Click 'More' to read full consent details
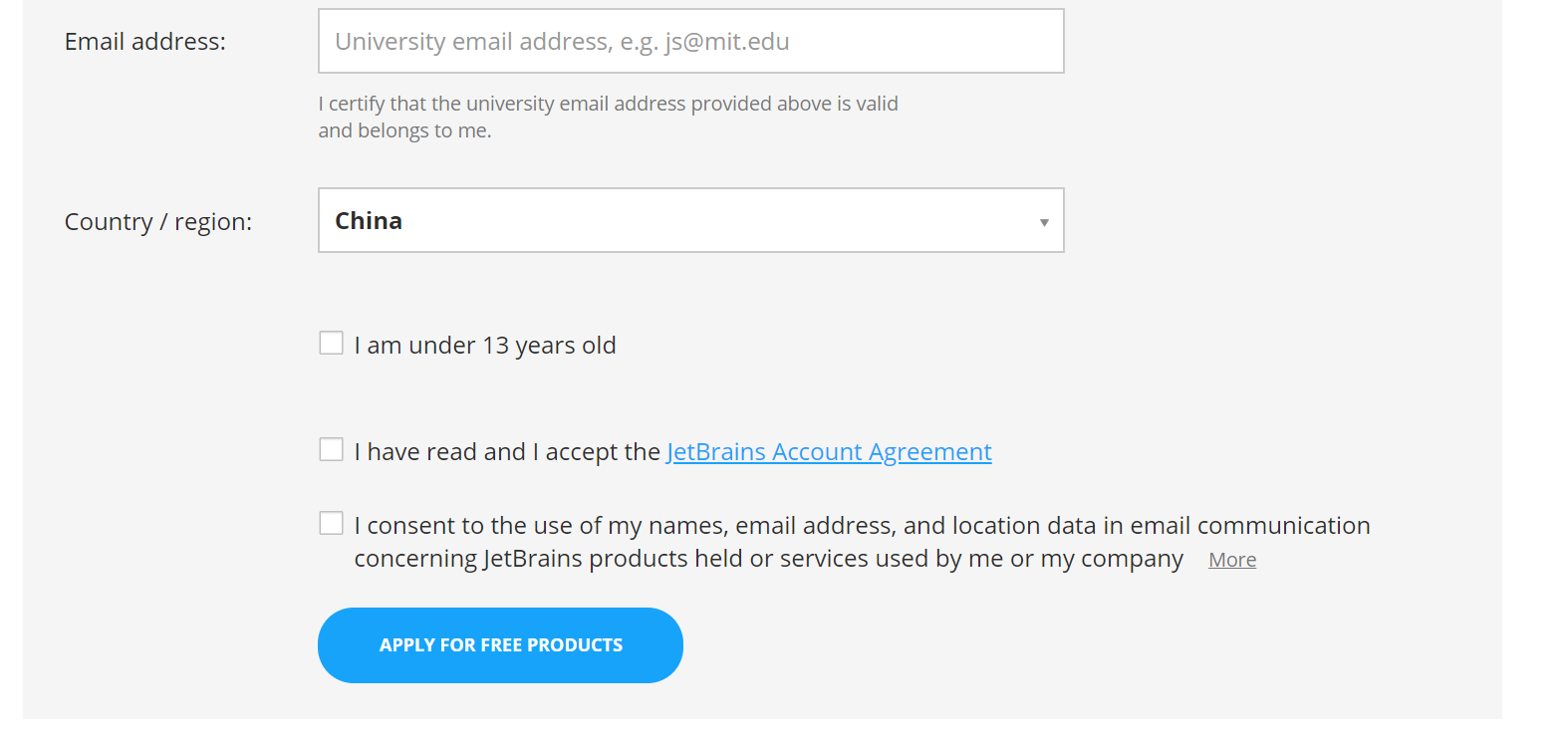This screenshot has height=745, width=1568. click(x=1231, y=559)
